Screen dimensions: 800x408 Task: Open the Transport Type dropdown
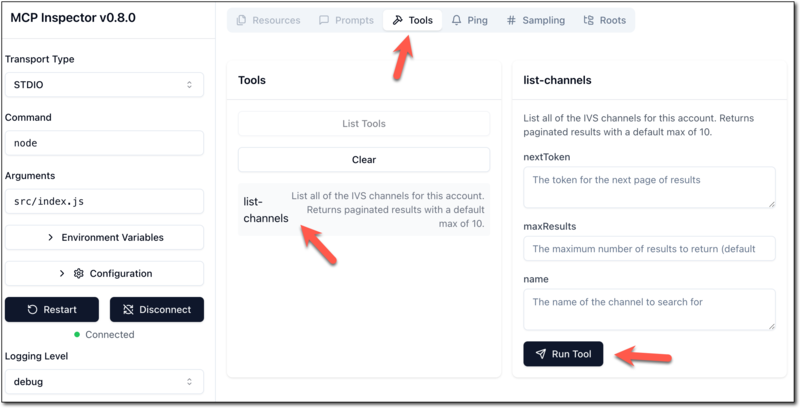(x=104, y=84)
